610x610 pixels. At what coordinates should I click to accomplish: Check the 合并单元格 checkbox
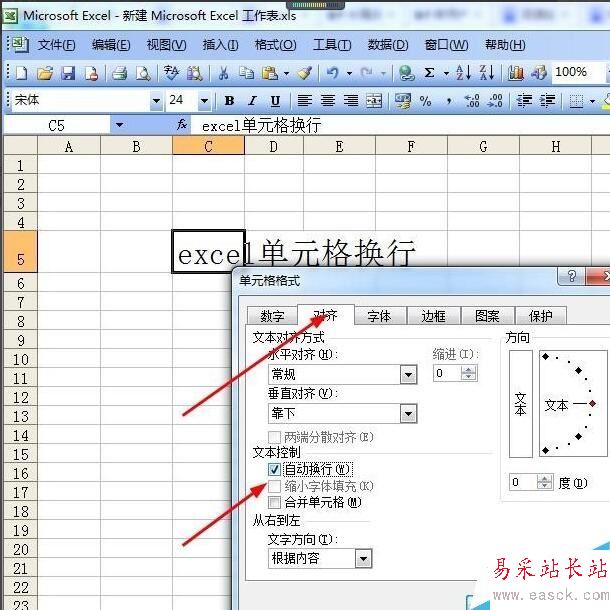(x=274, y=502)
